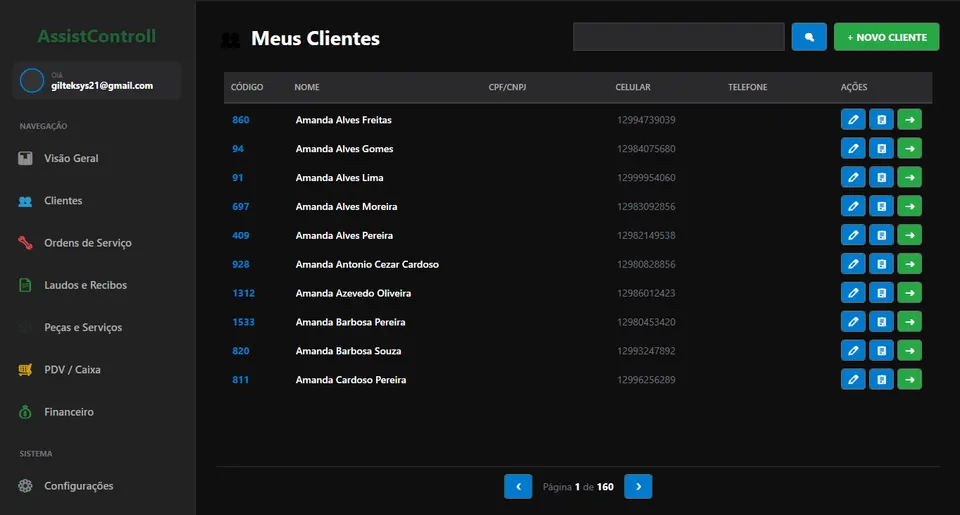Click green arrow for Amanda Alves Pereira

910,235
